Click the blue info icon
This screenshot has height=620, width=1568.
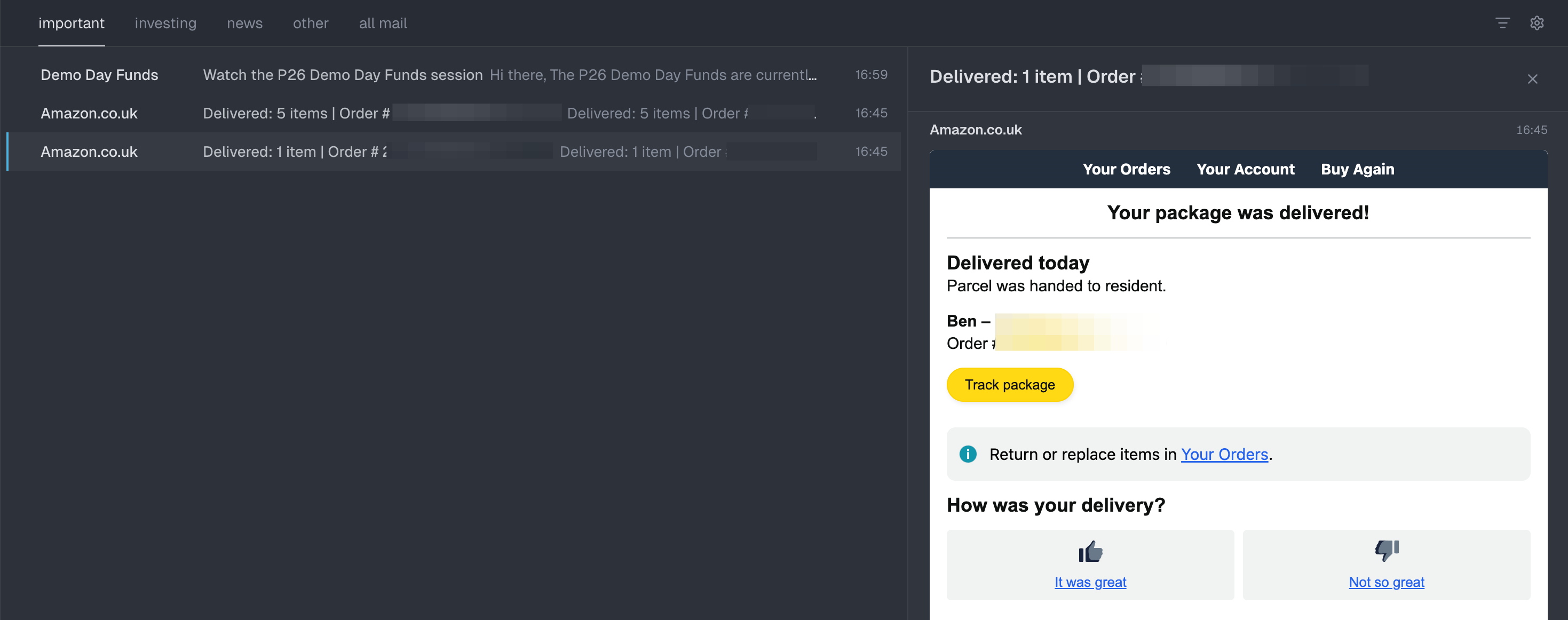[x=968, y=454]
